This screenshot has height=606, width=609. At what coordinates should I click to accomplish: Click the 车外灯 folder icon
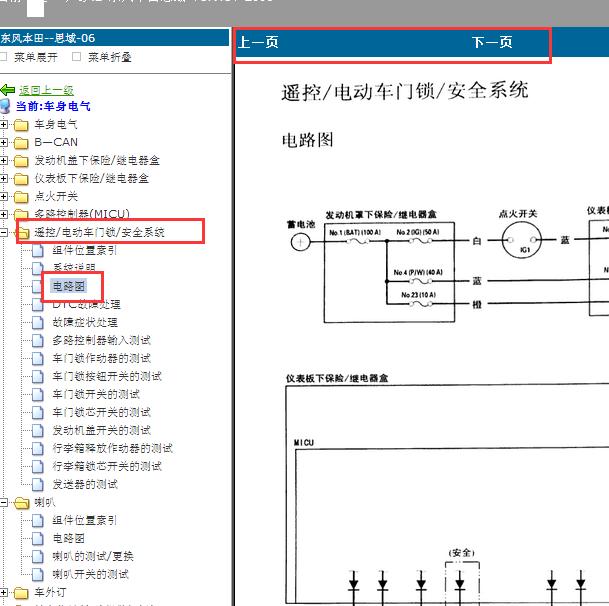21,593
